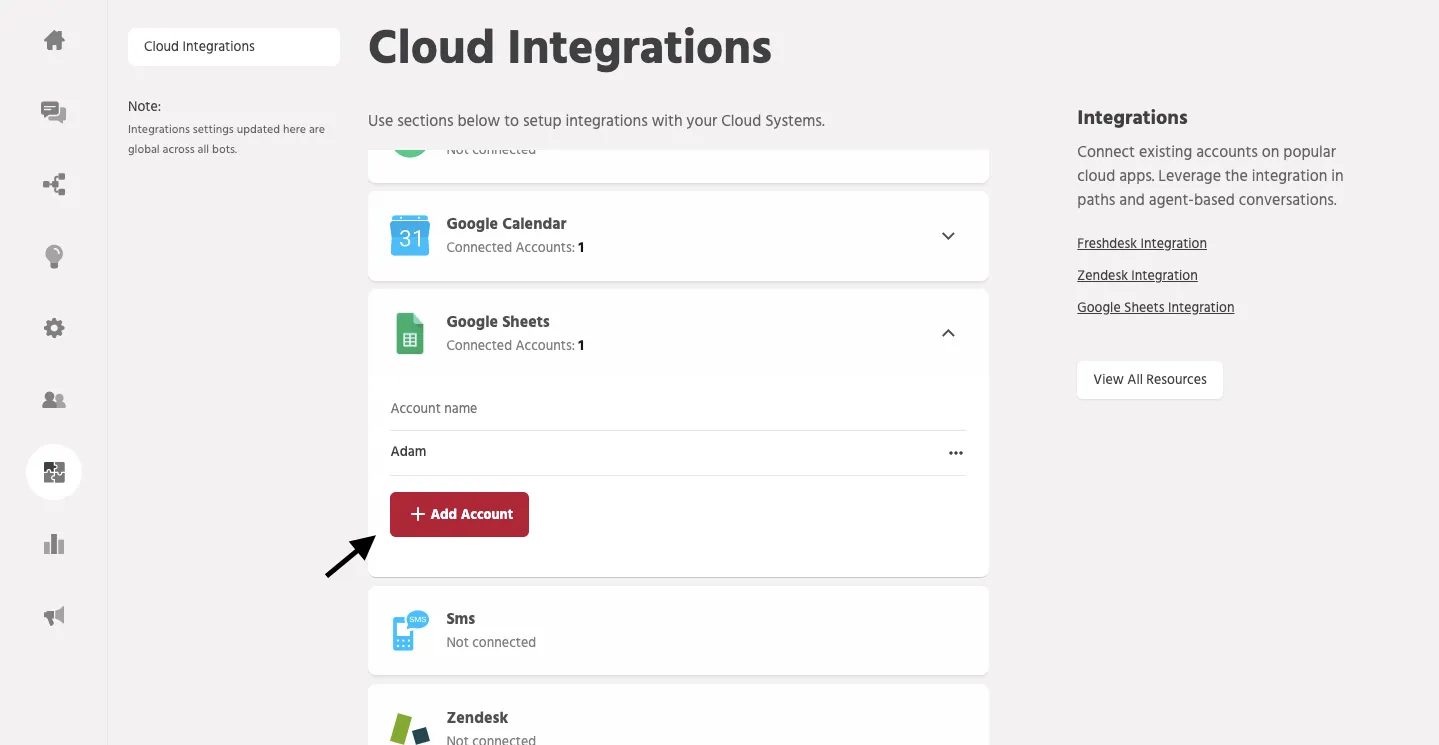
Task: Click Not connected under Sms
Action: click(x=491, y=643)
